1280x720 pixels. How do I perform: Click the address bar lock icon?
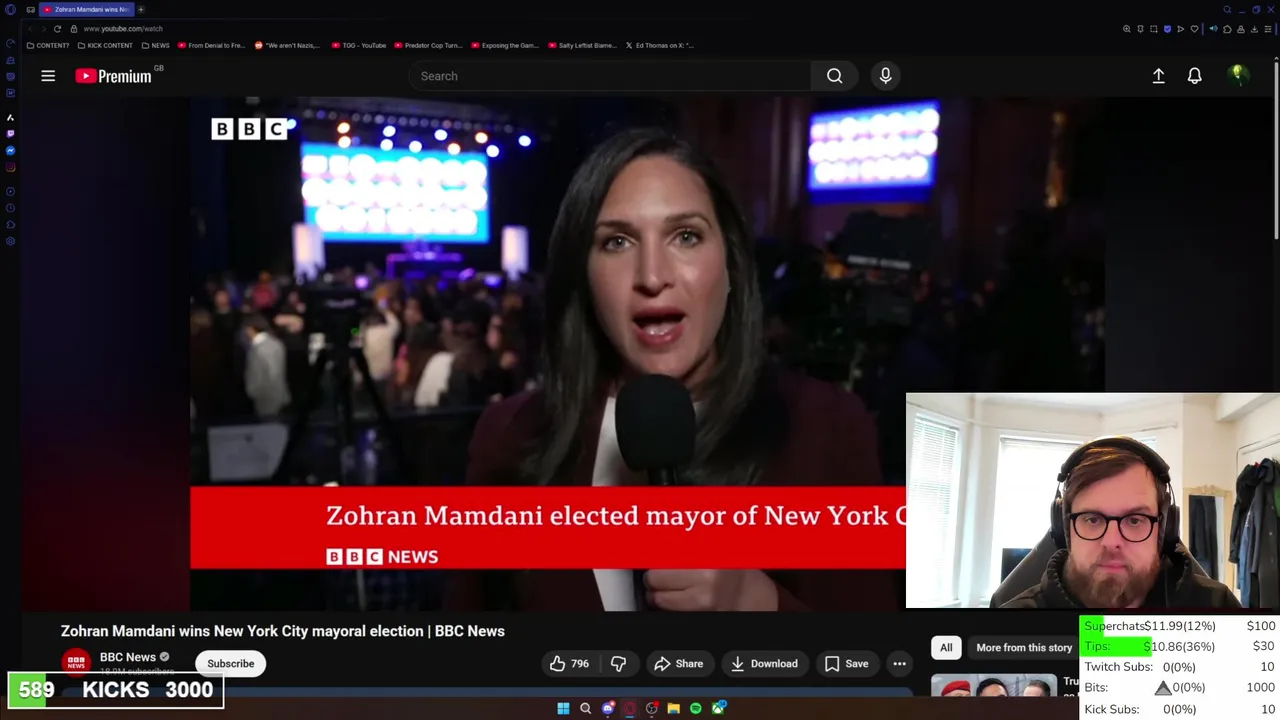(x=73, y=29)
